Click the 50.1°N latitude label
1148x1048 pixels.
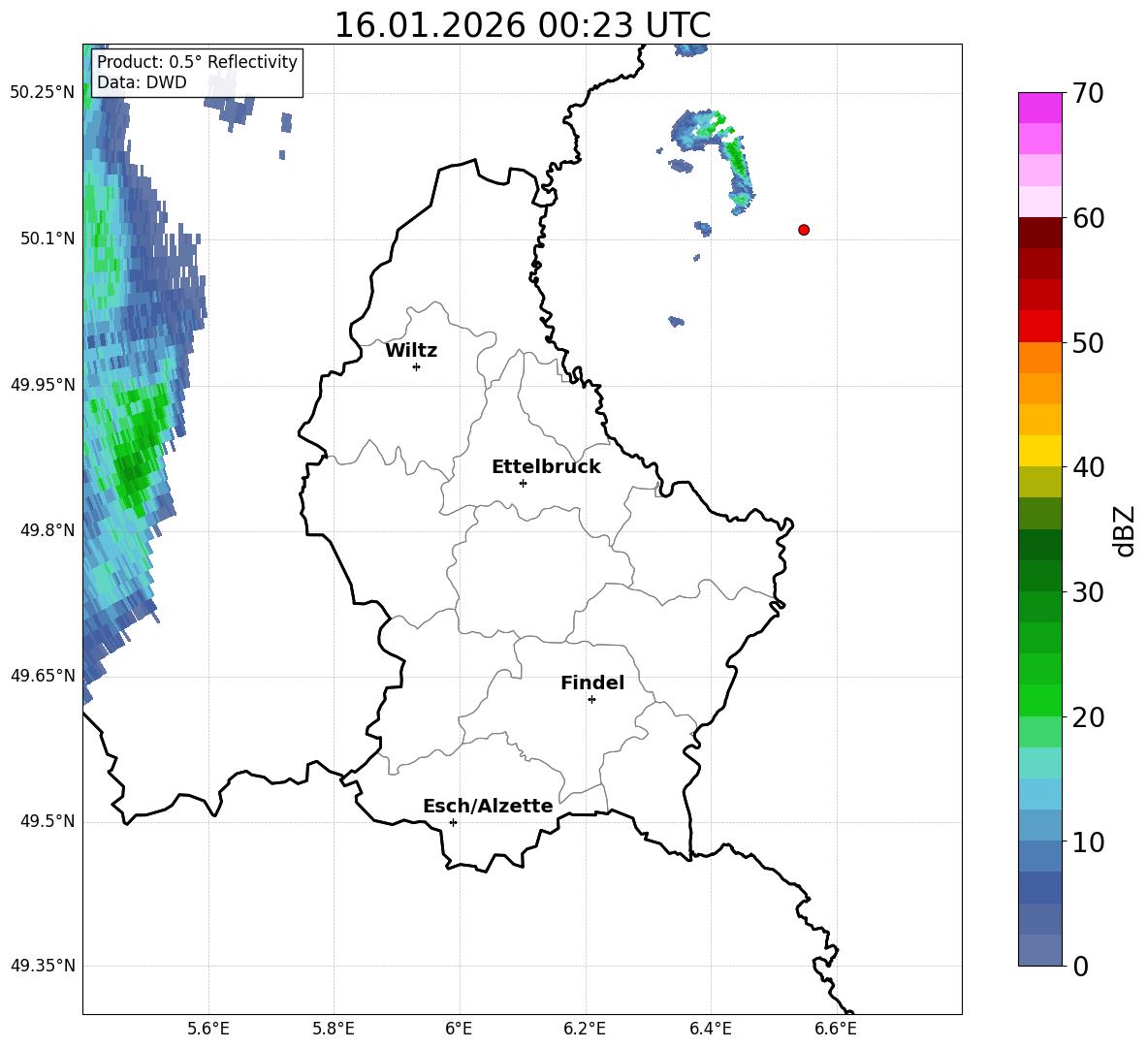click(48, 238)
